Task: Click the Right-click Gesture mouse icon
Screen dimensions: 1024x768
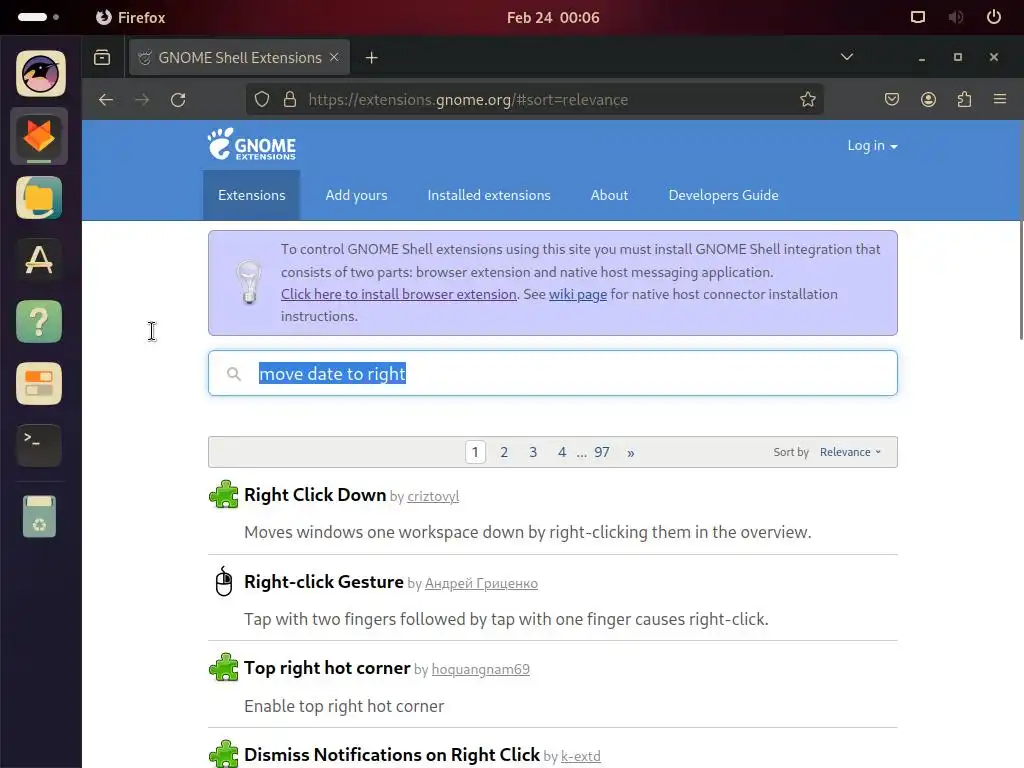Action: [x=223, y=581]
